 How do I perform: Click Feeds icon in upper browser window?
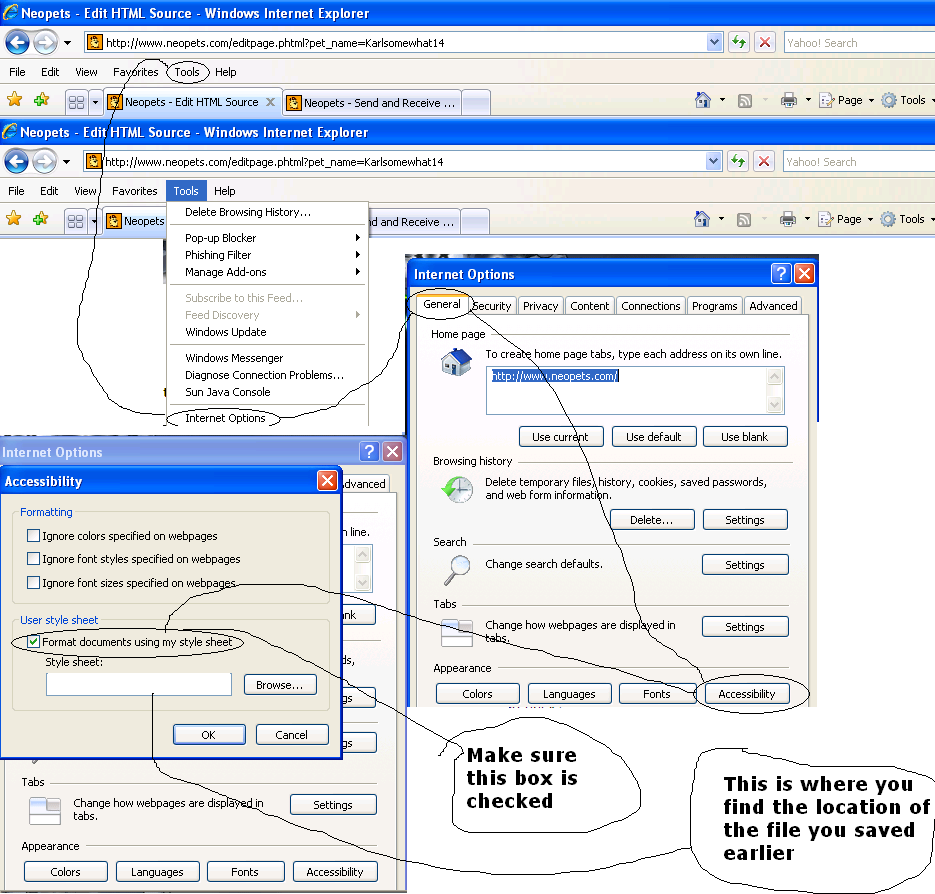[x=745, y=101]
